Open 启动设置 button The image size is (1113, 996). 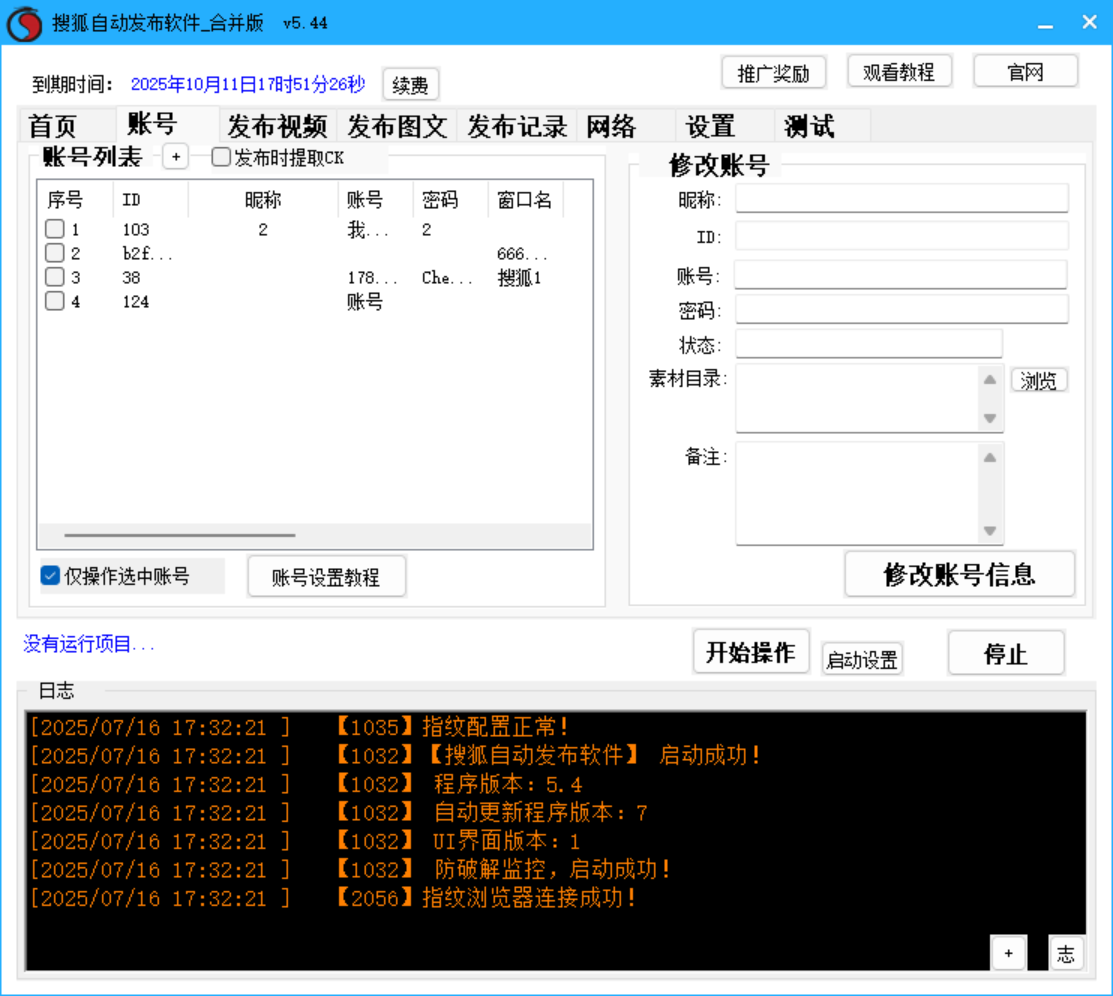click(862, 660)
